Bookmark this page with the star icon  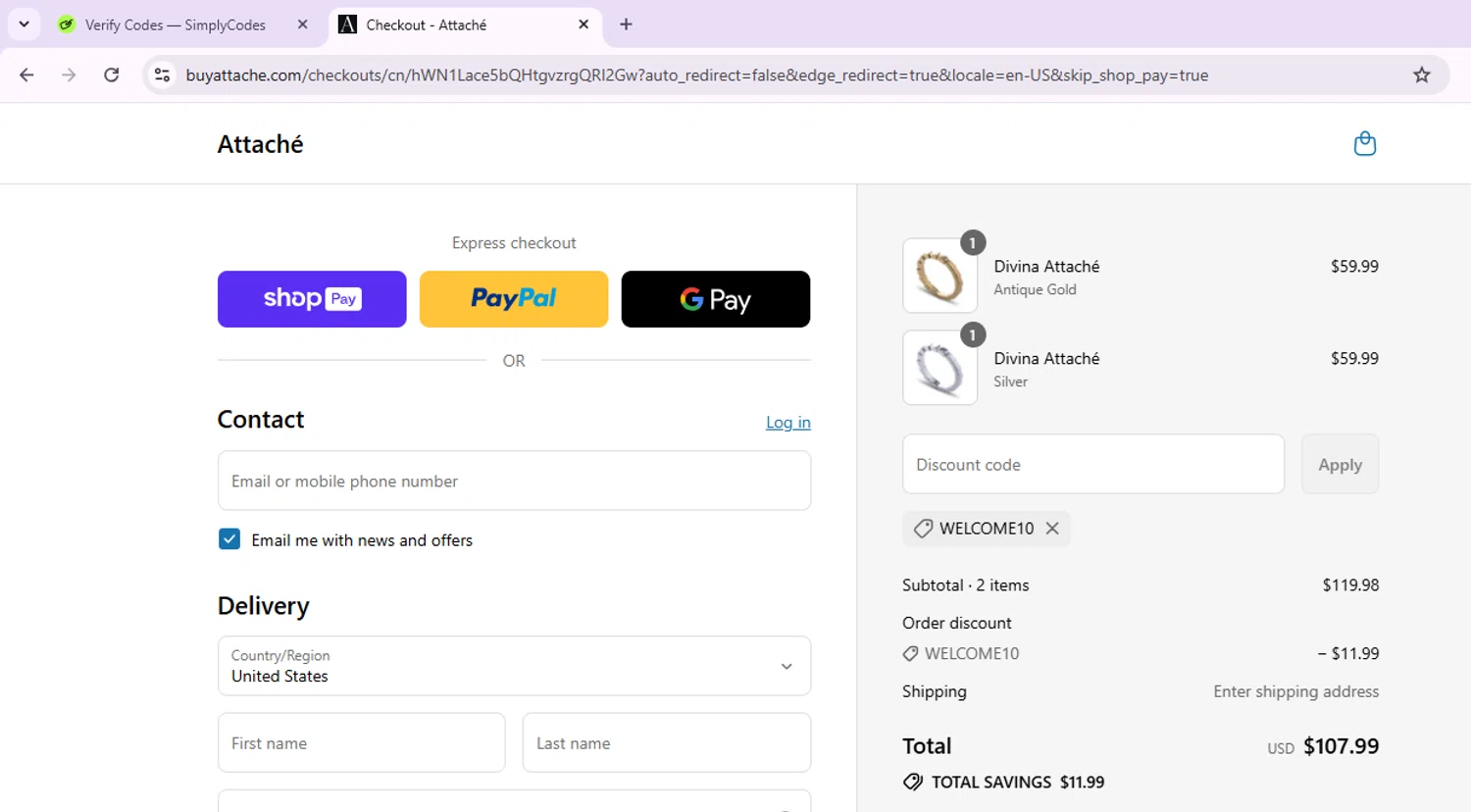pyautogui.click(x=1421, y=75)
